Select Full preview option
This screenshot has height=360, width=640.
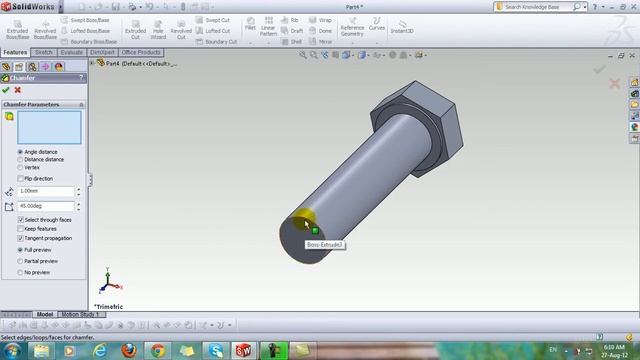pos(20,250)
